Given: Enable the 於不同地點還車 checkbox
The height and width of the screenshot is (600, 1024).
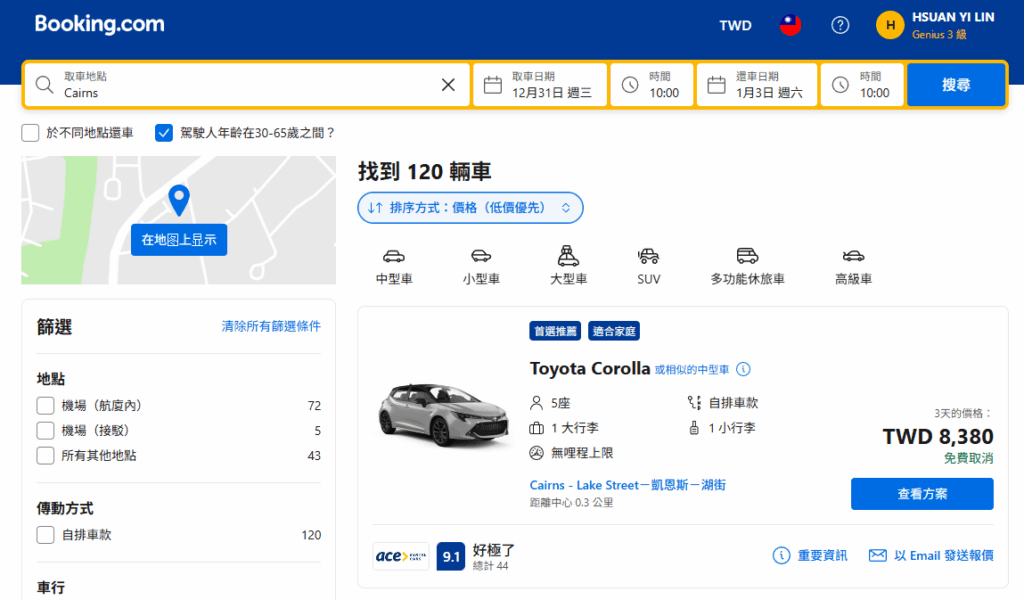Looking at the screenshot, I should click(x=30, y=132).
